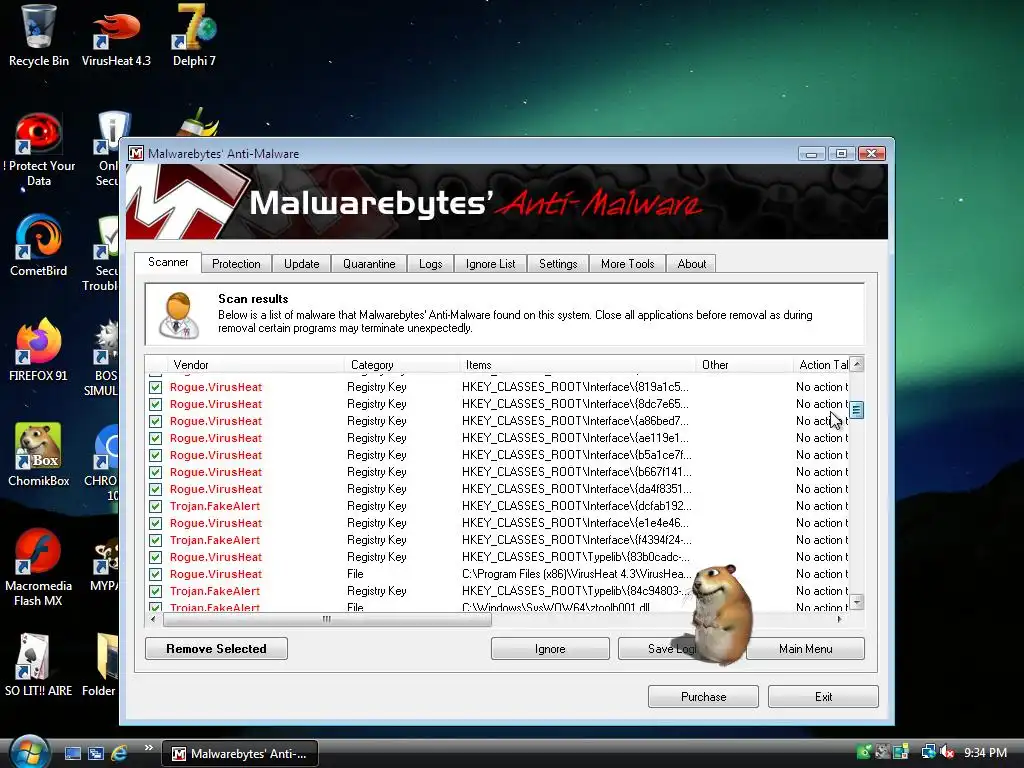
Task: Switch to the More Tools tab
Action: [x=627, y=264]
